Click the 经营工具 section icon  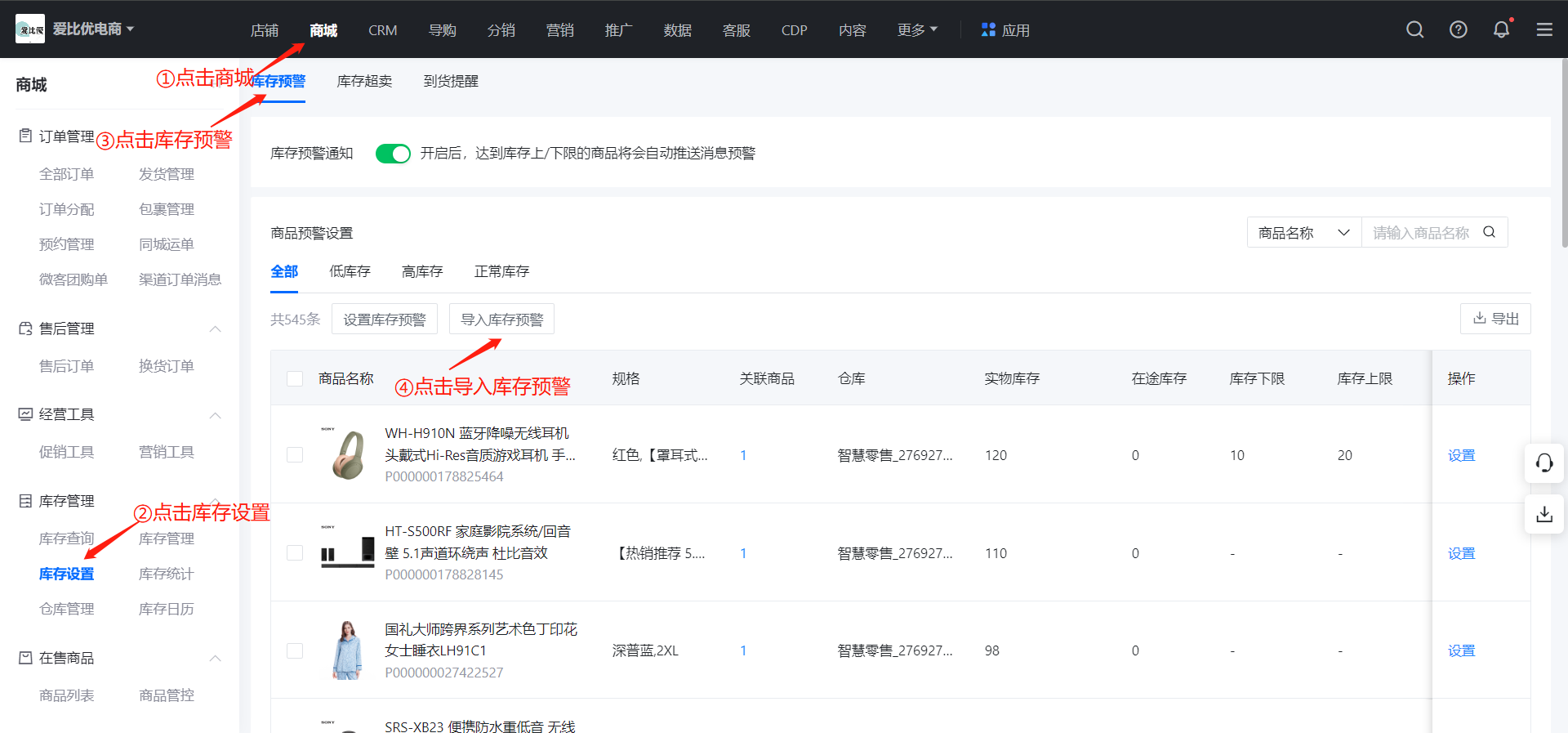click(25, 414)
